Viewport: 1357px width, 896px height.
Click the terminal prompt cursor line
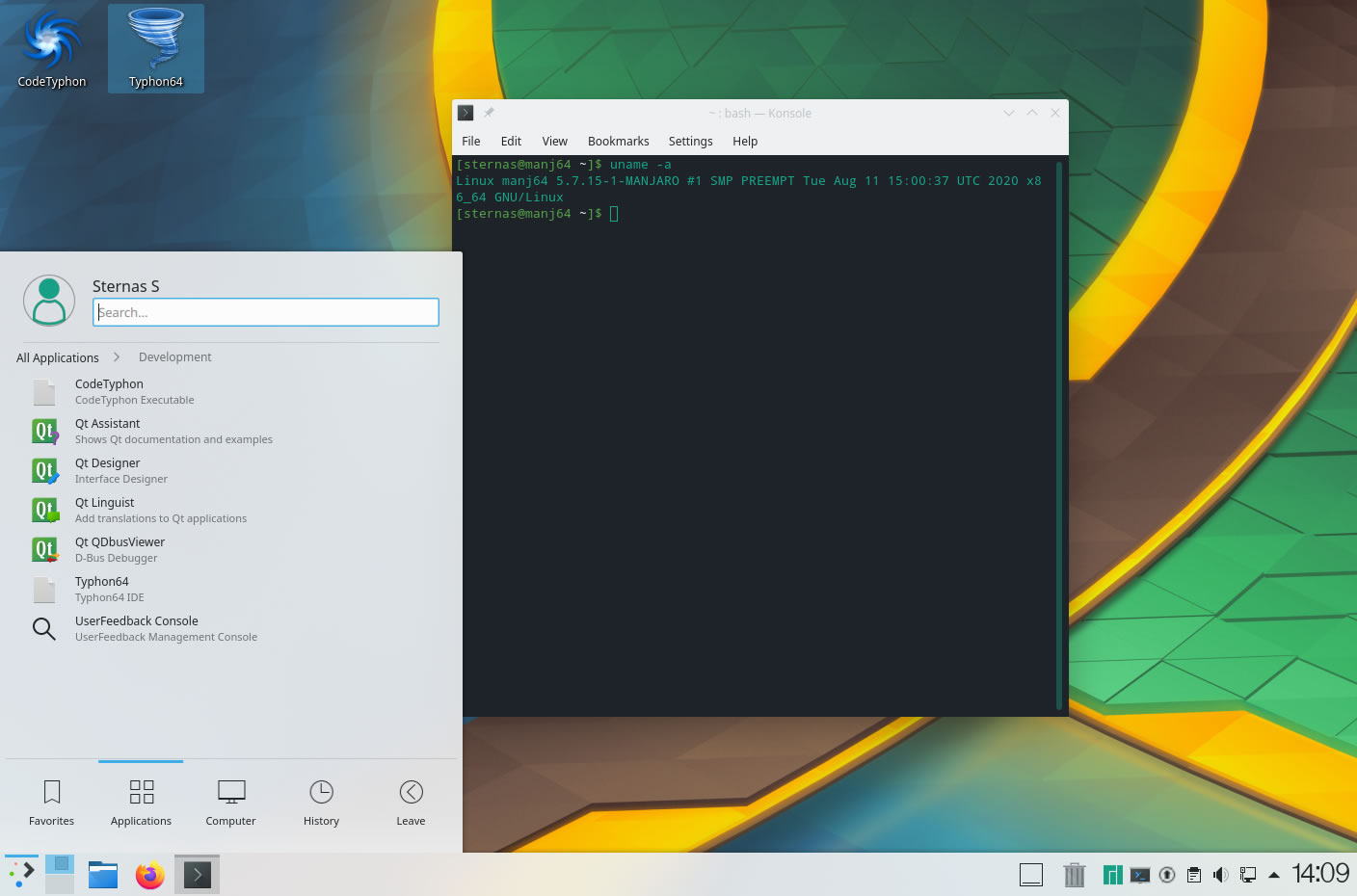pos(537,214)
